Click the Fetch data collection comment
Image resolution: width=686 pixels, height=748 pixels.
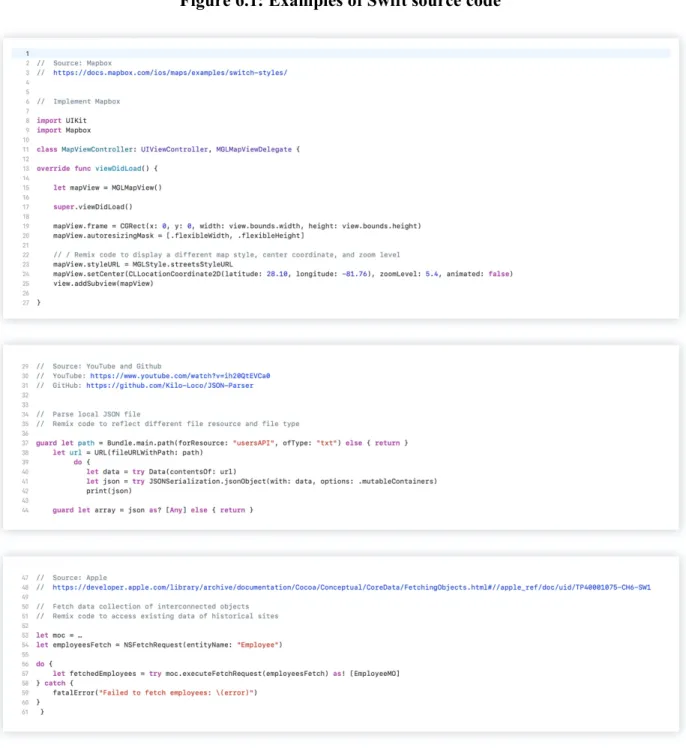coord(143,606)
